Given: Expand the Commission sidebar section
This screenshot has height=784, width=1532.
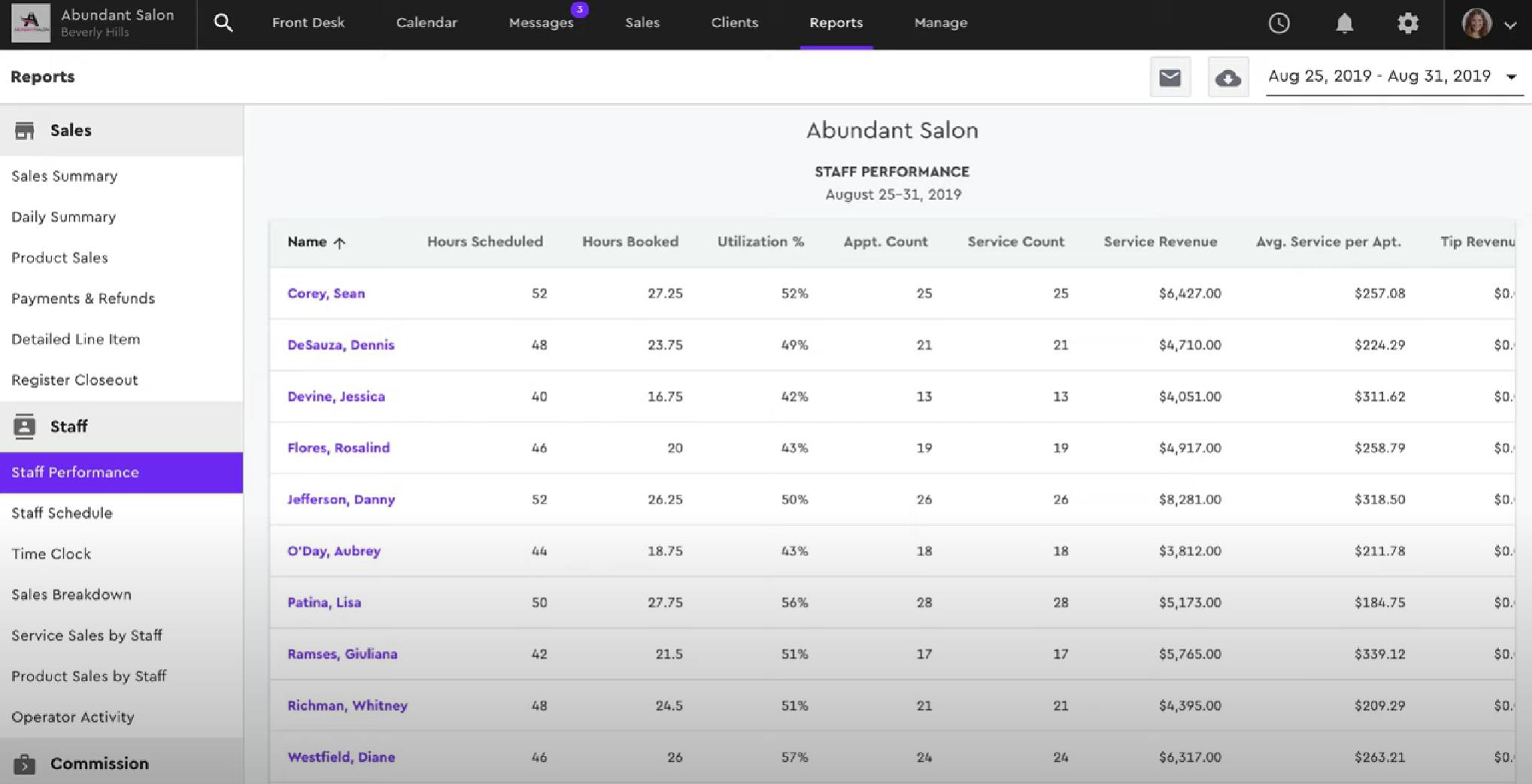Looking at the screenshot, I should [x=121, y=763].
